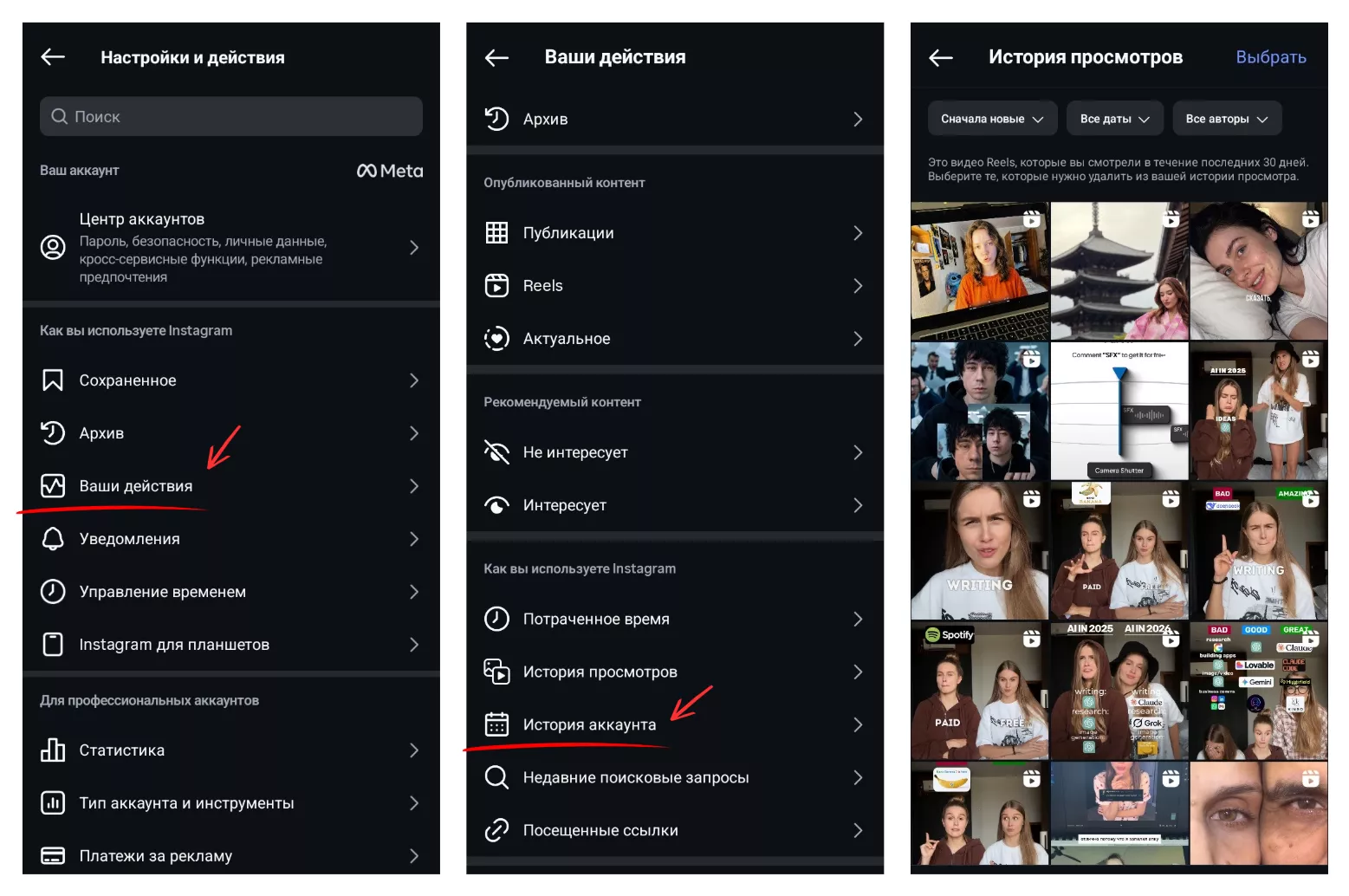Open Управление временем via clock icon
The image size is (1349, 896).
pyautogui.click(x=52, y=592)
